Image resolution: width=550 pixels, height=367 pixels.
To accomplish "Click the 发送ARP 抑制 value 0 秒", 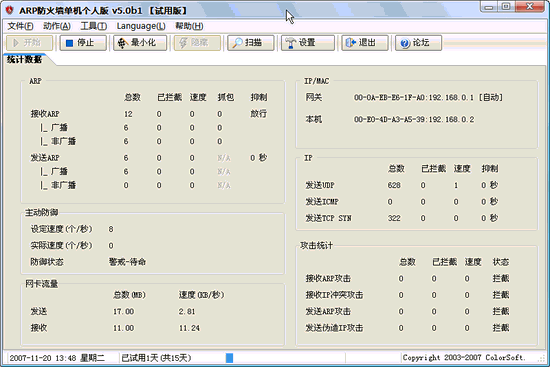I will 259,158.
